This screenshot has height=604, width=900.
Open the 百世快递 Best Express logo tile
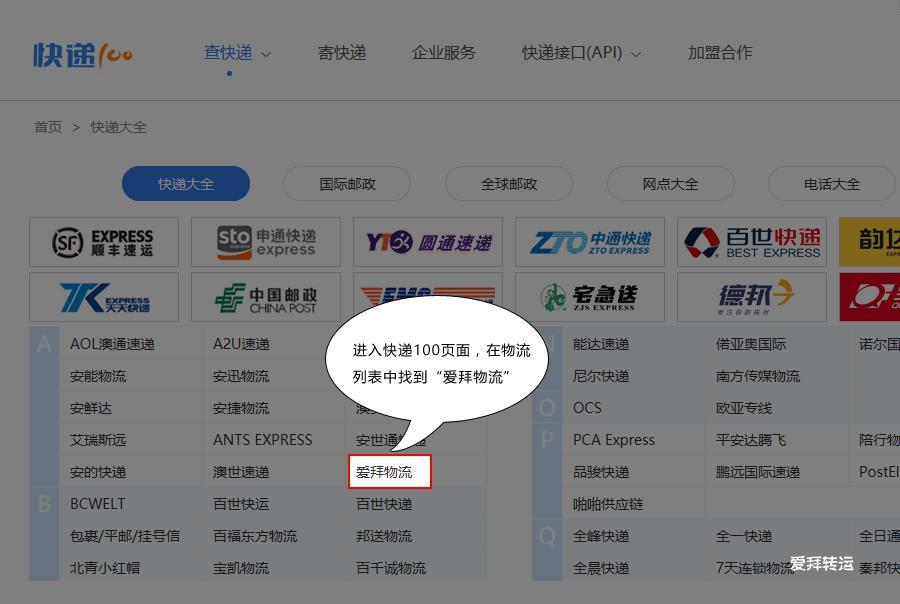751,242
